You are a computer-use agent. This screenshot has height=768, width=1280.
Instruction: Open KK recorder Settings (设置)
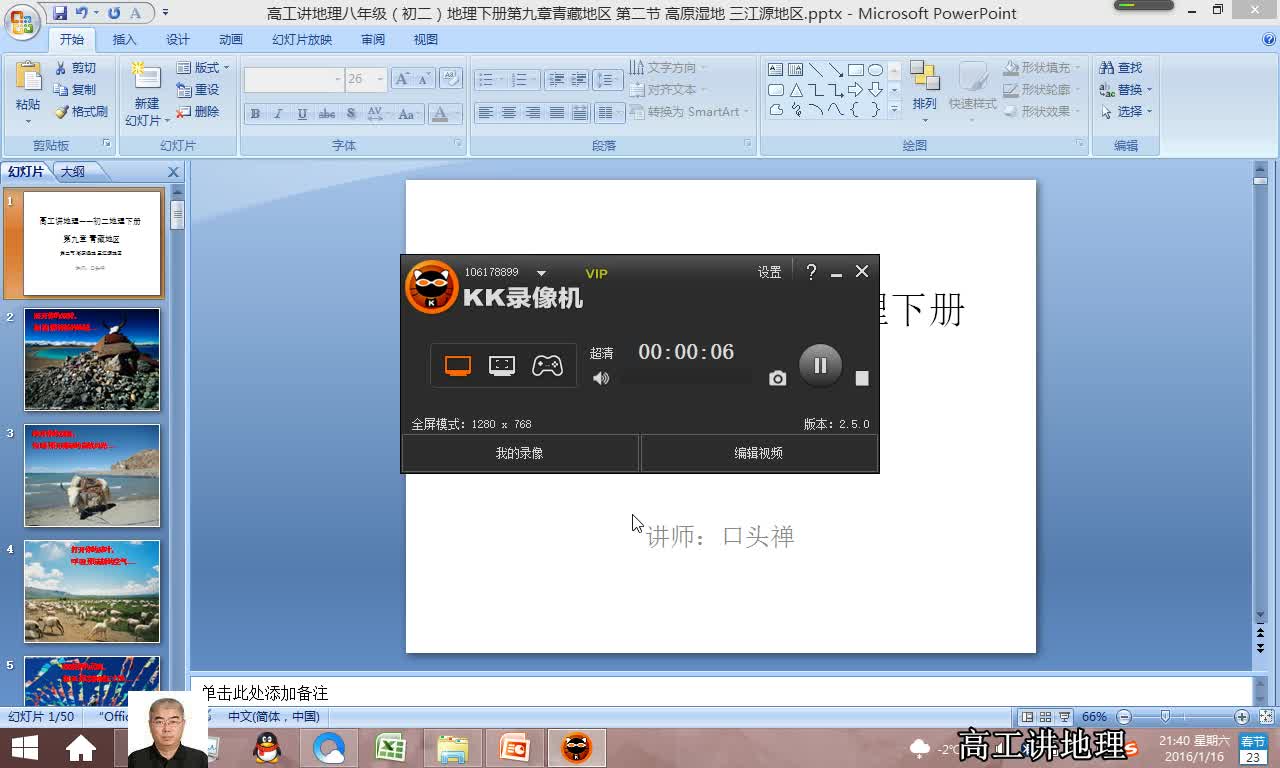pos(769,272)
